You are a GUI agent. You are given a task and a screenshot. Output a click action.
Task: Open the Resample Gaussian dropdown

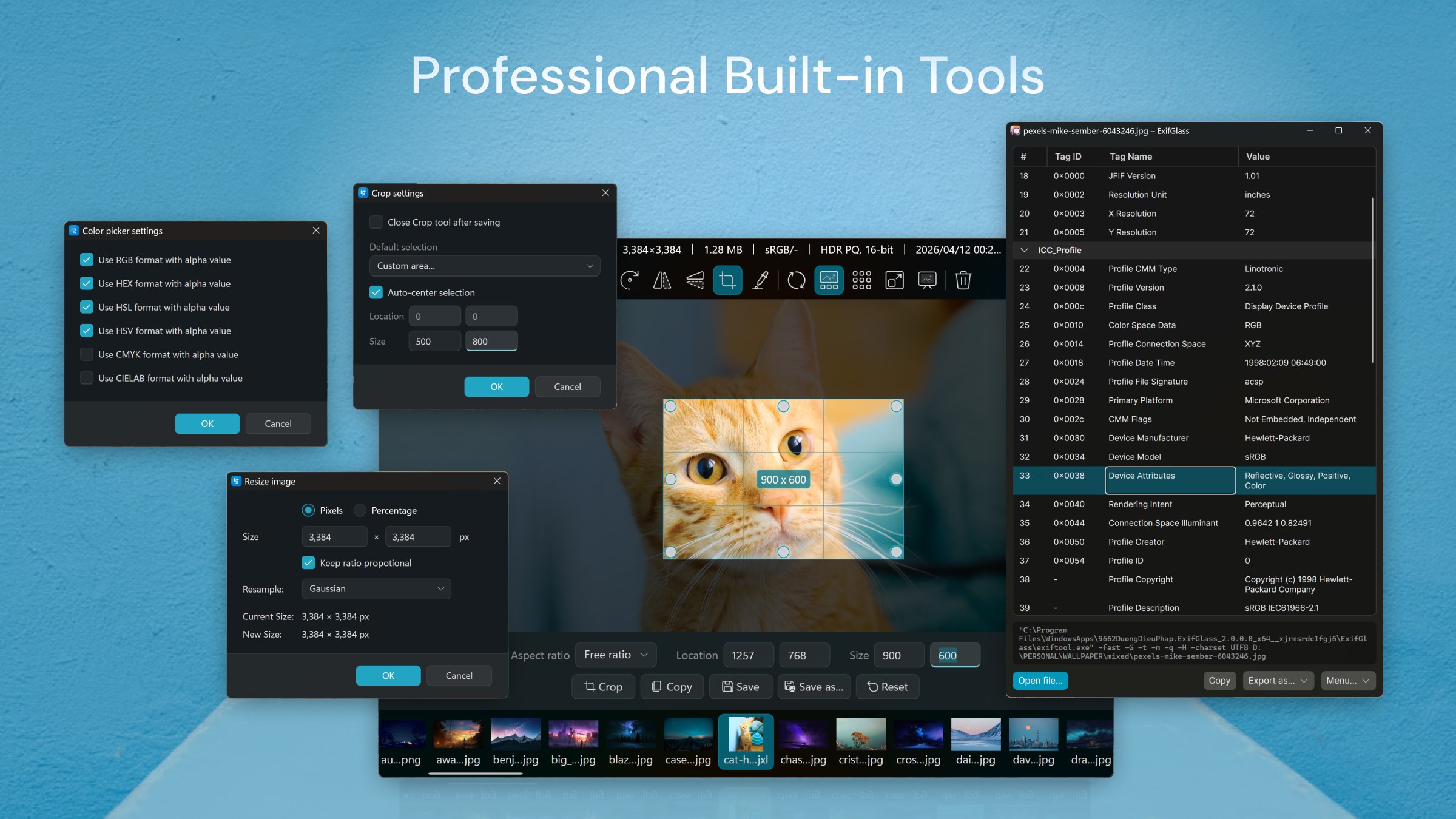point(376,589)
